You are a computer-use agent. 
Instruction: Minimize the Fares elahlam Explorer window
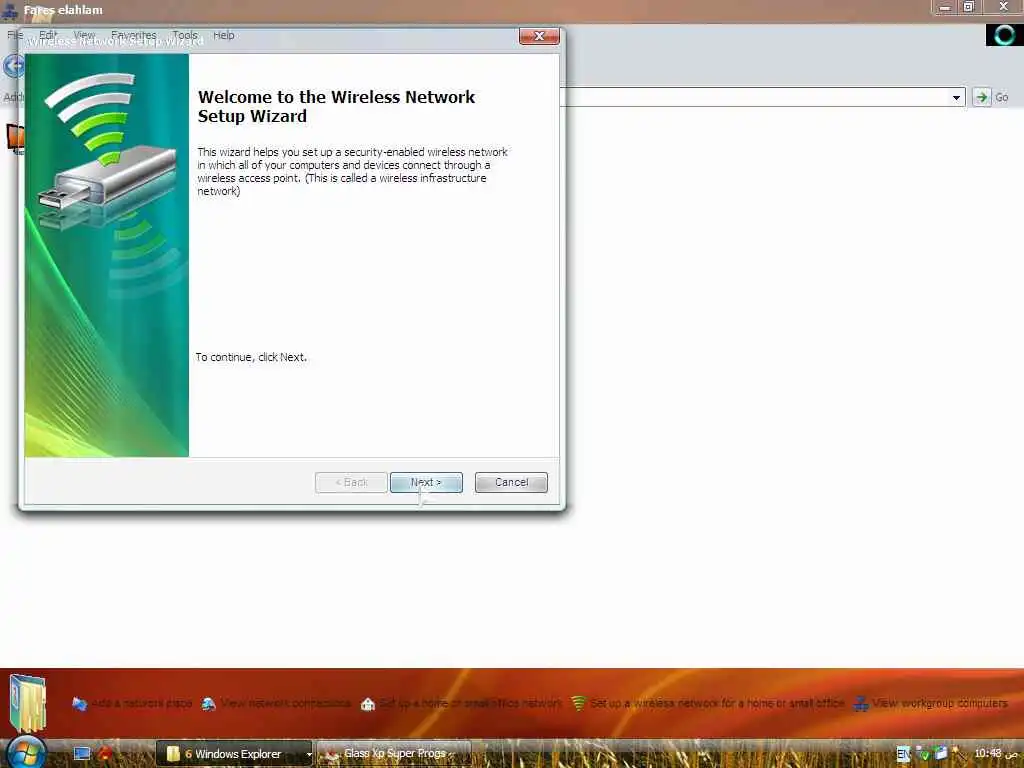click(944, 7)
